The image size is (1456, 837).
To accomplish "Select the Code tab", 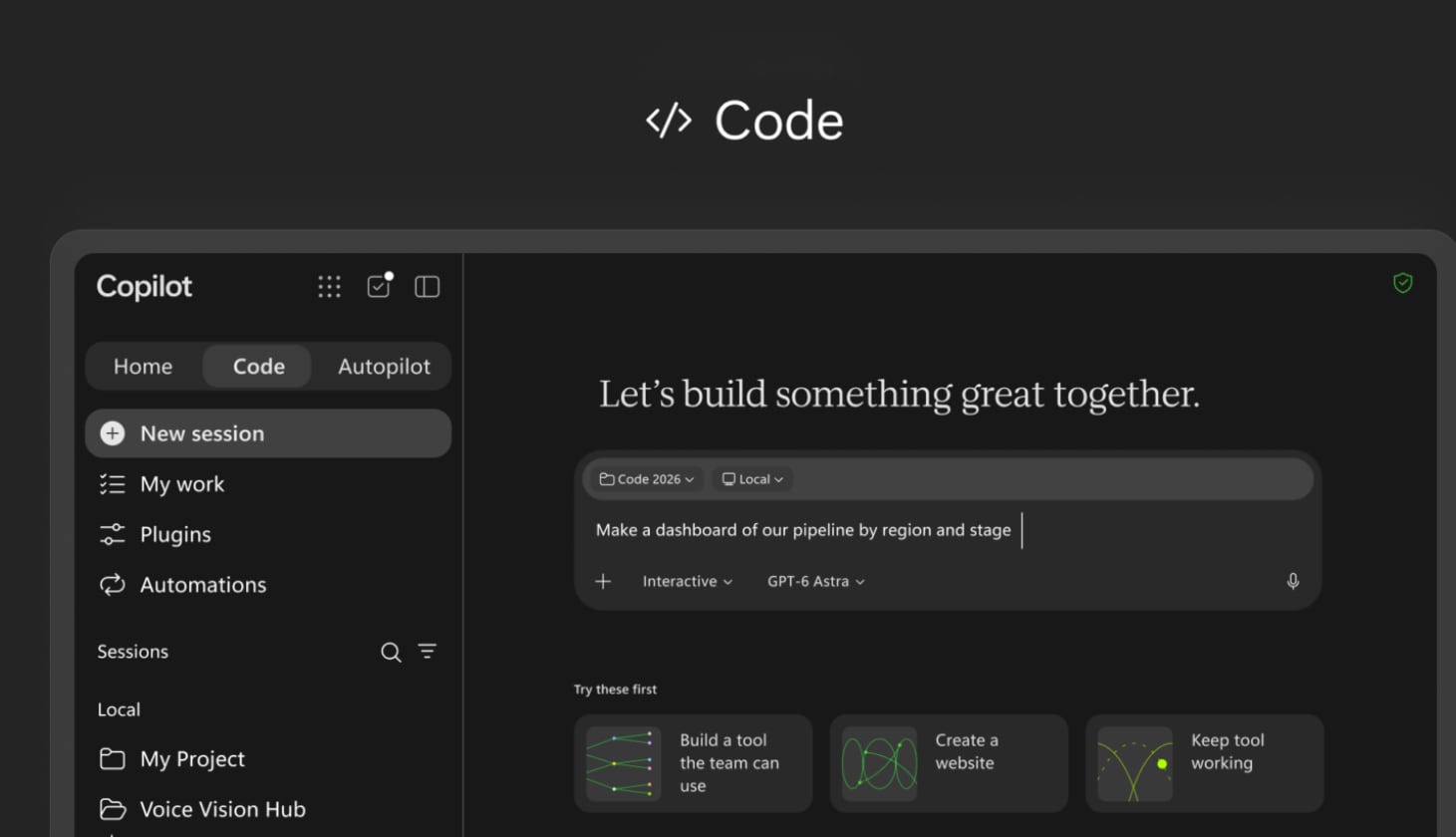I will [258, 367].
